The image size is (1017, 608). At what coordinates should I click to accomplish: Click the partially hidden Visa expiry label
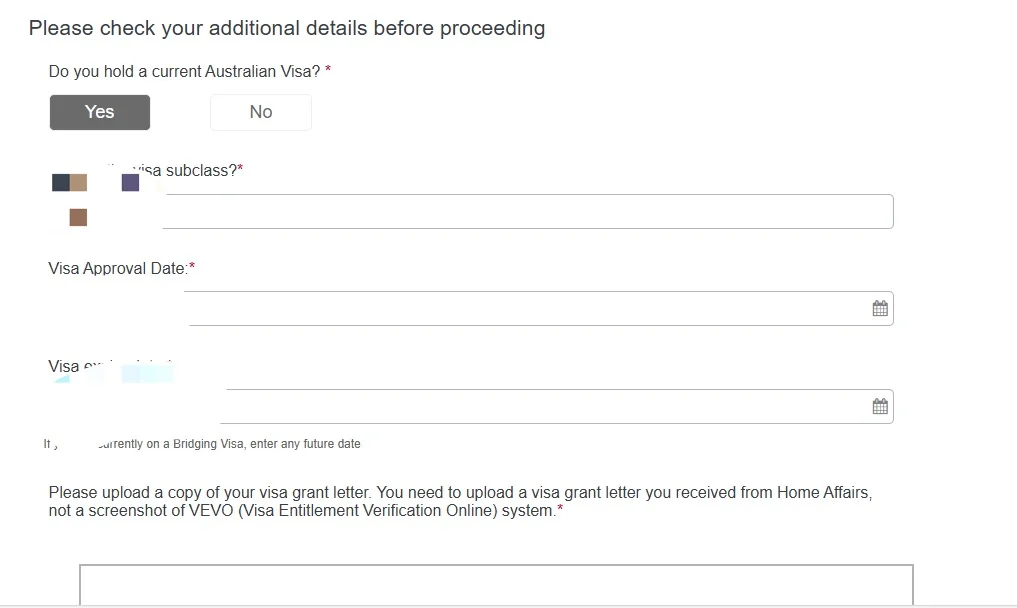click(110, 366)
